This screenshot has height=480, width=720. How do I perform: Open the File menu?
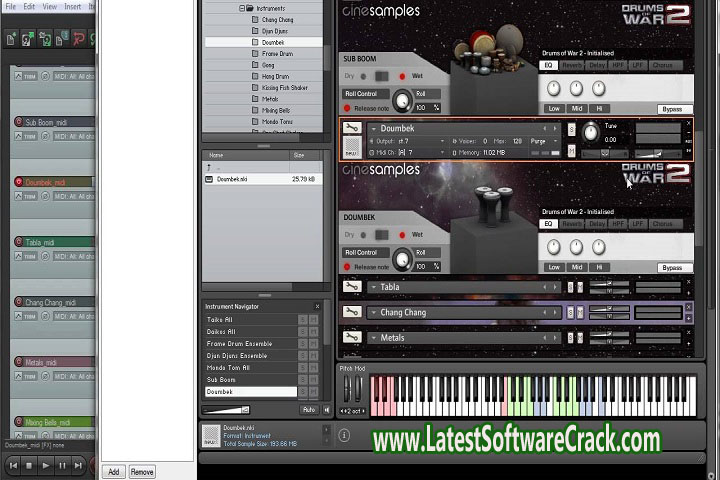(x=11, y=6)
